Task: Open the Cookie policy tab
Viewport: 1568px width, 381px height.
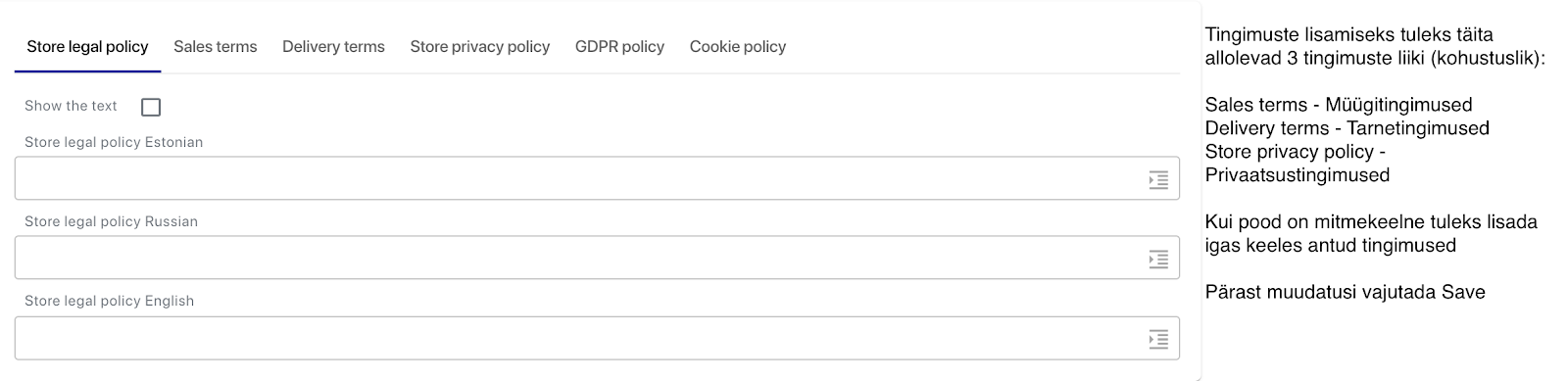Action: (x=738, y=47)
